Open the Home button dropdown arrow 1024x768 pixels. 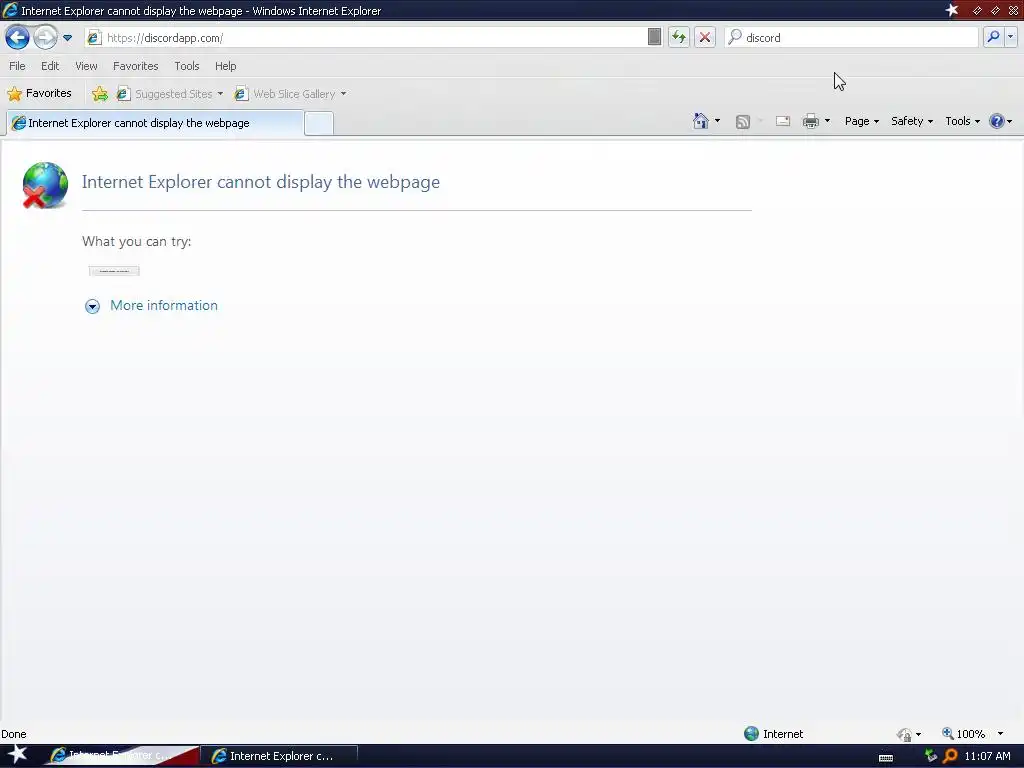point(717,121)
